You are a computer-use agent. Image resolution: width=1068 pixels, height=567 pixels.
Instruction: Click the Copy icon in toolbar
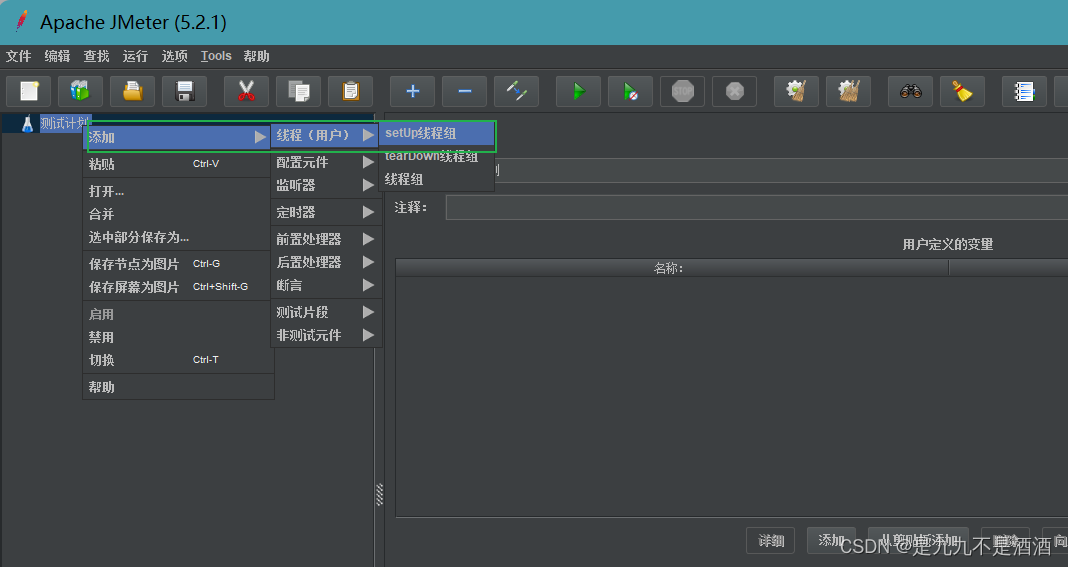tap(298, 91)
